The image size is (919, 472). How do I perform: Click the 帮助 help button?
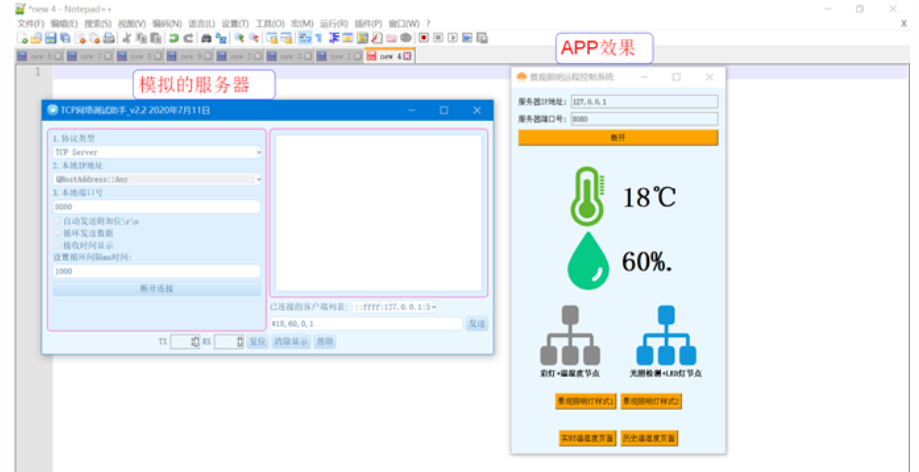pos(325,342)
